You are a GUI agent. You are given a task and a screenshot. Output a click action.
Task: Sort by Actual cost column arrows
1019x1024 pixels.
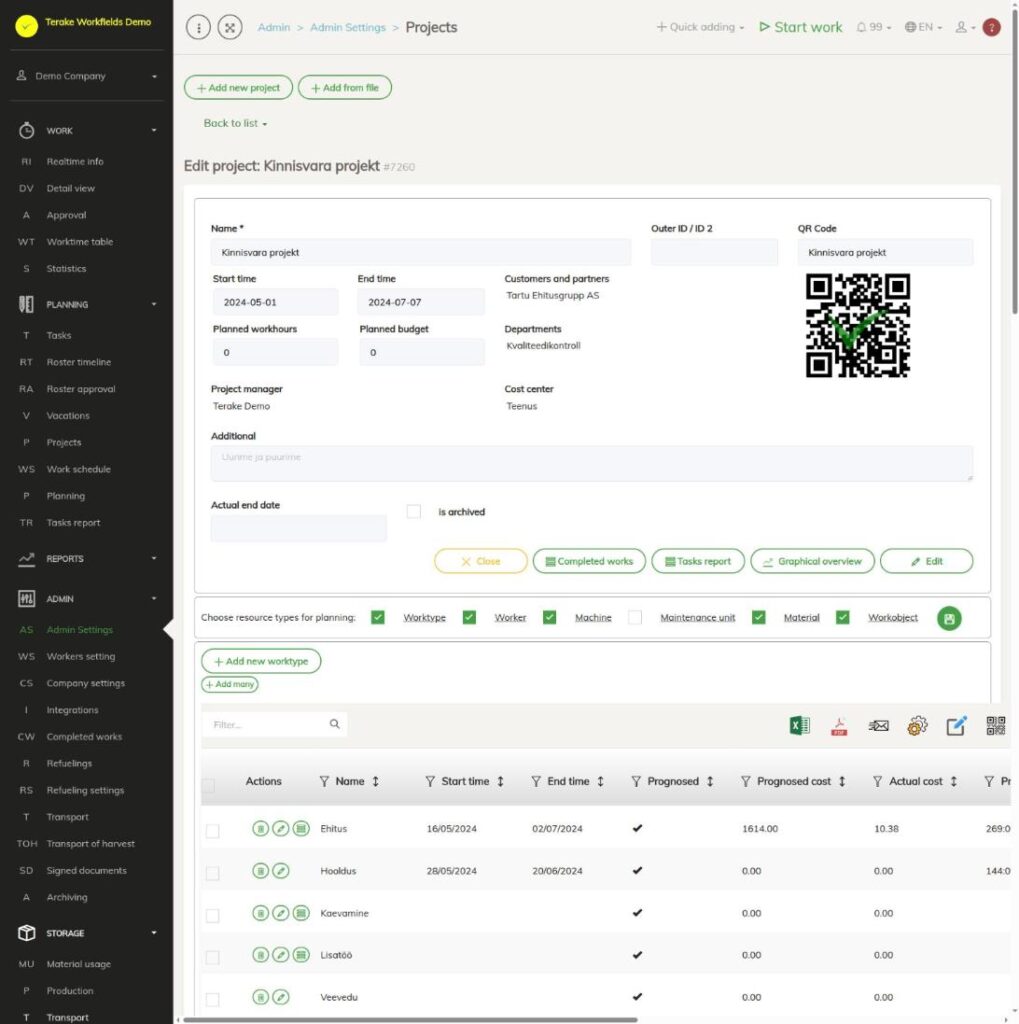point(954,781)
